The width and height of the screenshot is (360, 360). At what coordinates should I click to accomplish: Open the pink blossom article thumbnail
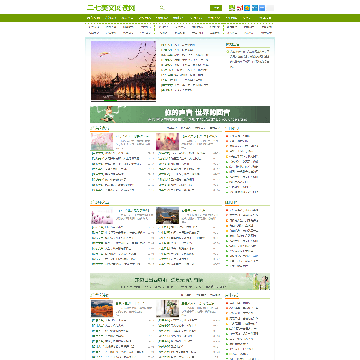(102, 142)
